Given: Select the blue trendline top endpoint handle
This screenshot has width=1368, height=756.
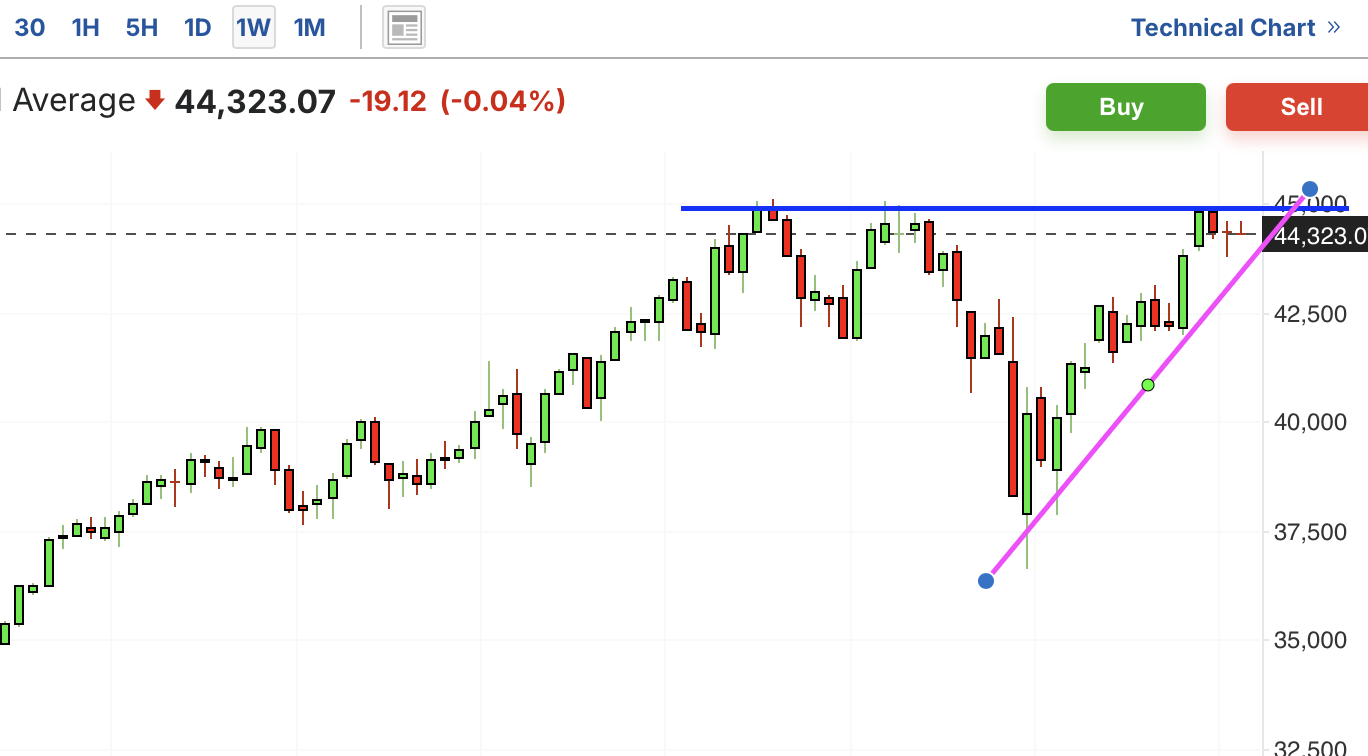Looking at the screenshot, I should 1310,189.
